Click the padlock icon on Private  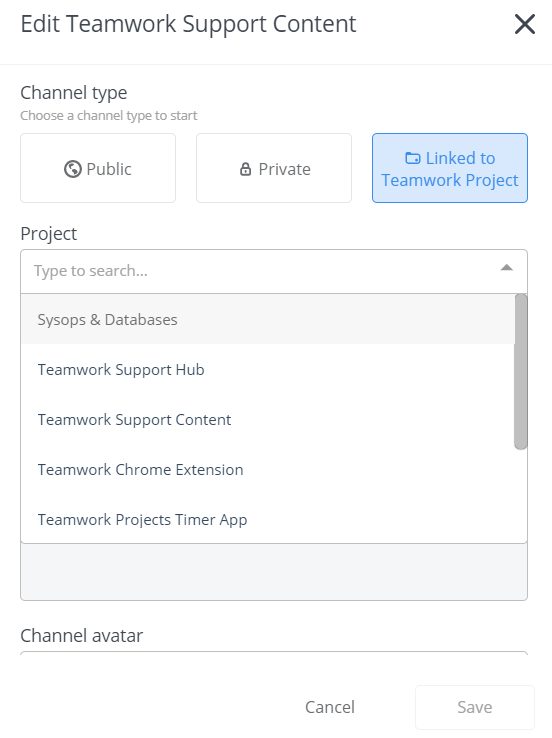pos(246,169)
